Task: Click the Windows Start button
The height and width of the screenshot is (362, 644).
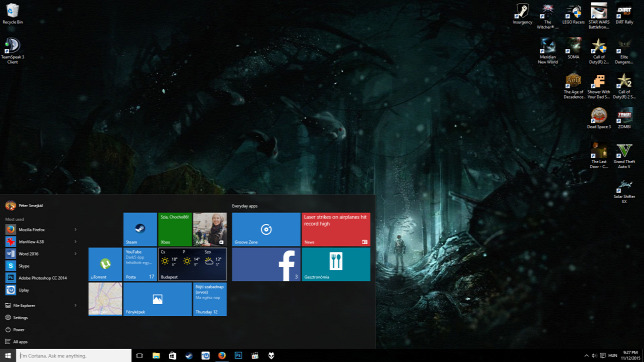Action: pyautogui.click(x=8, y=355)
